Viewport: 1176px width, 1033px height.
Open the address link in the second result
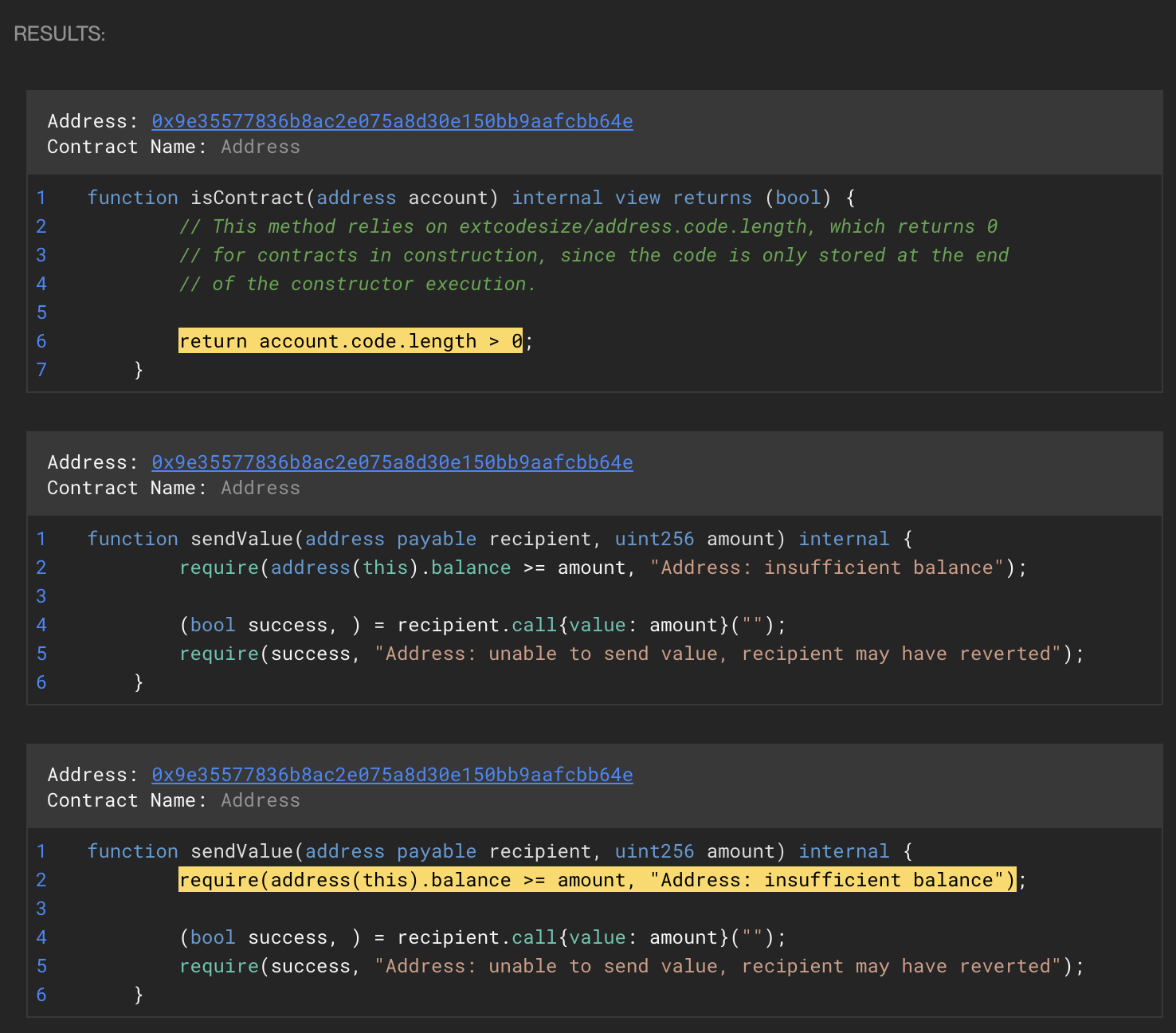coord(392,462)
